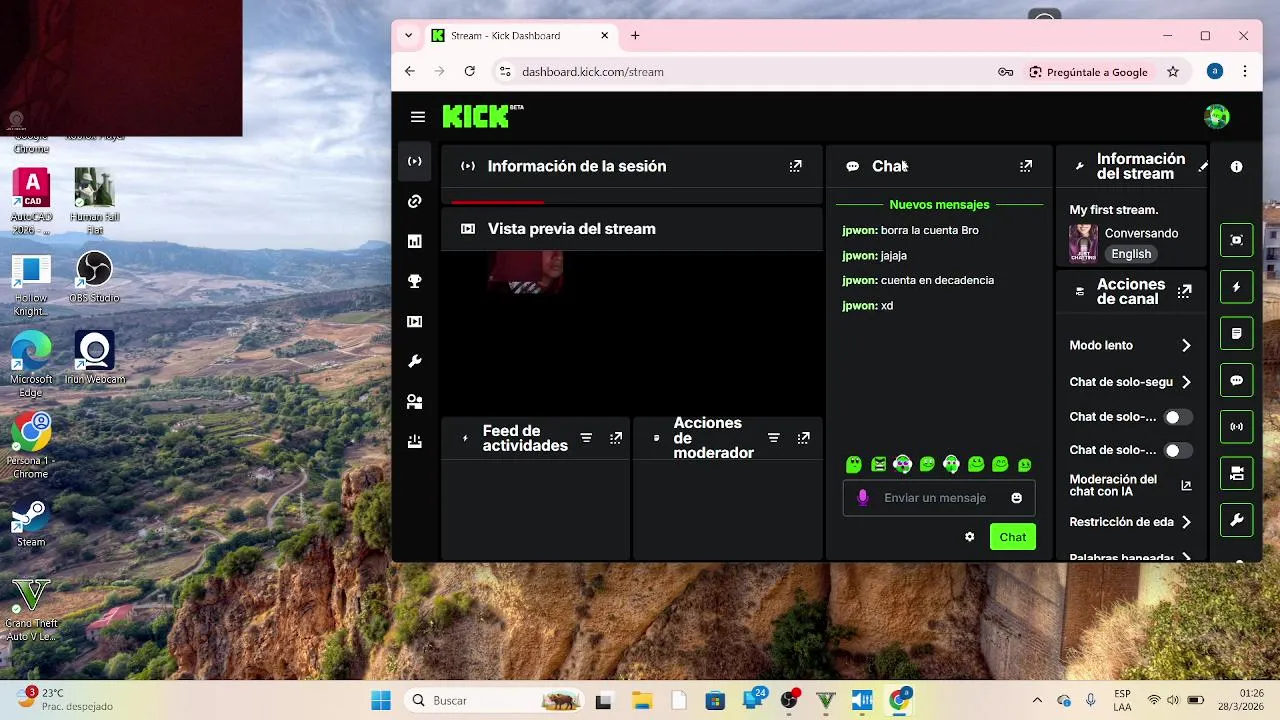Pop out the Chat panel
Viewport: 1280px width, 720px height.
(1026, 166)
